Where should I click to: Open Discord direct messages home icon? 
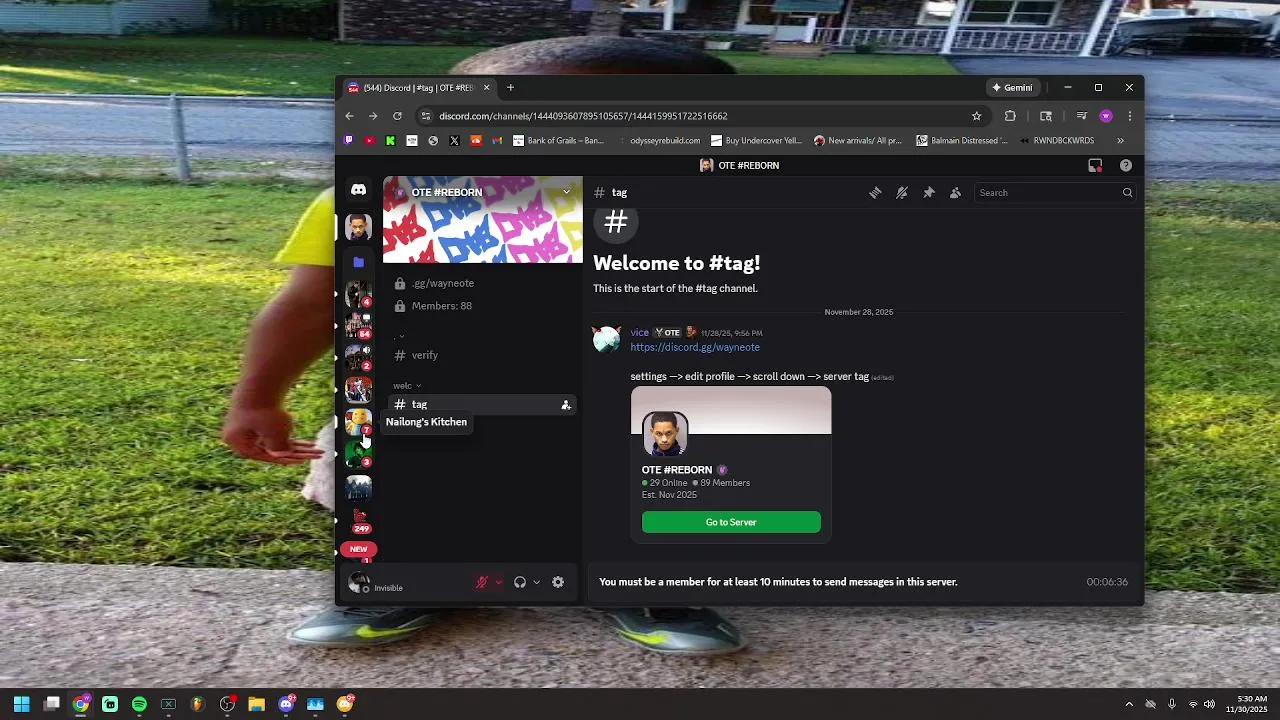click(x=358, y=190)
